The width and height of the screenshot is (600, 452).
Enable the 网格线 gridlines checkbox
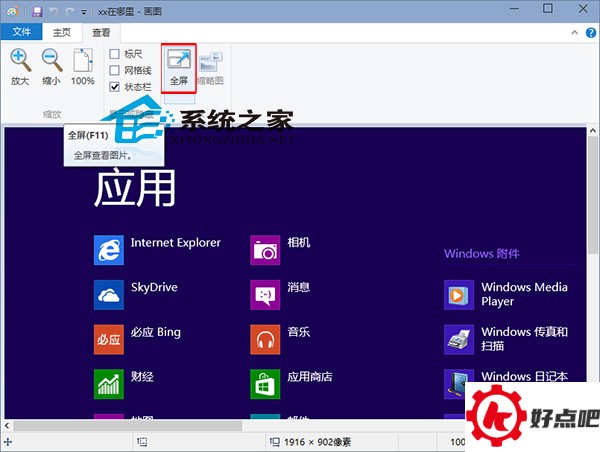click(x=114, y=70)
